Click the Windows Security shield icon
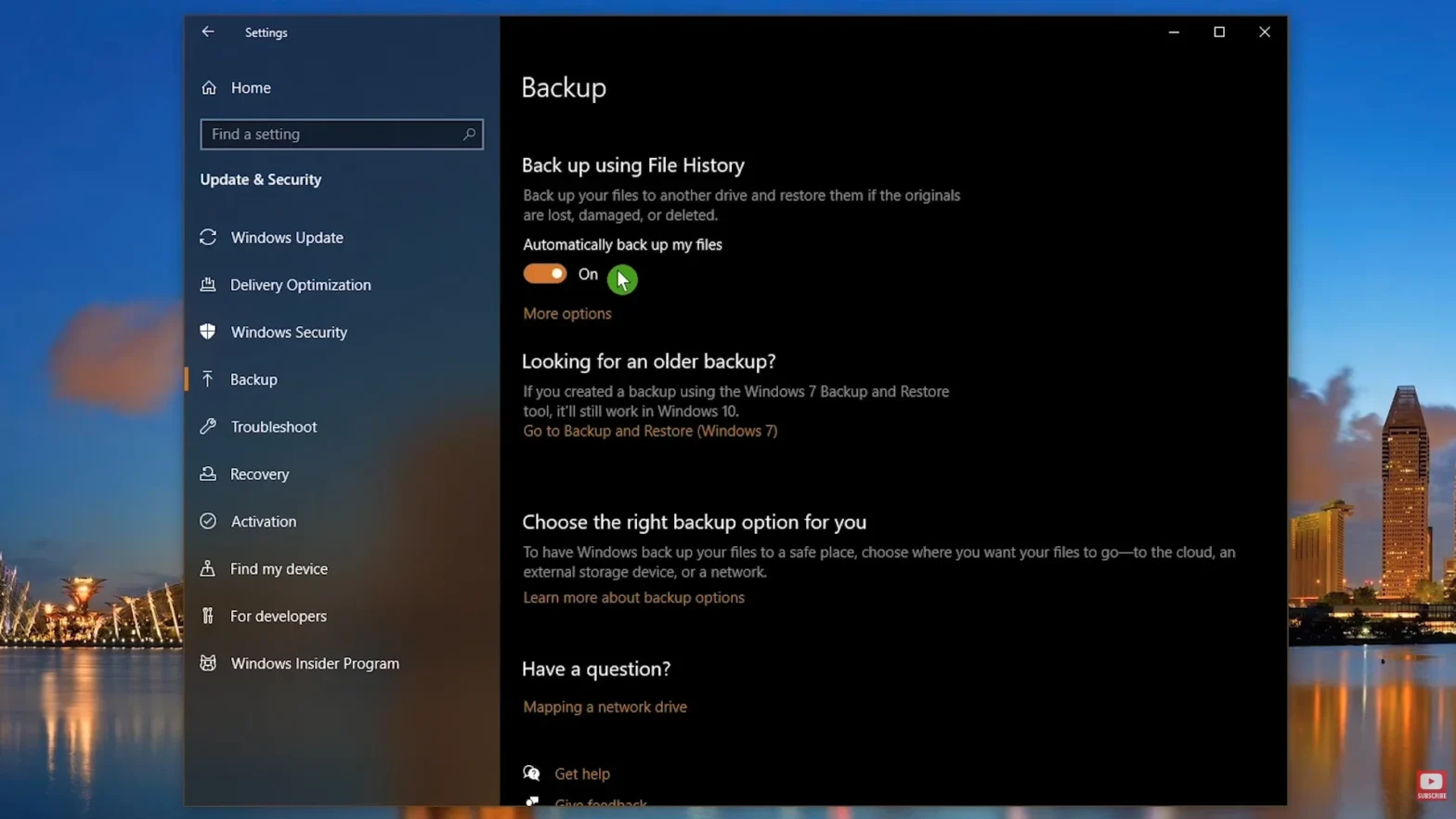1456x819 pixels. pos(208,331)
